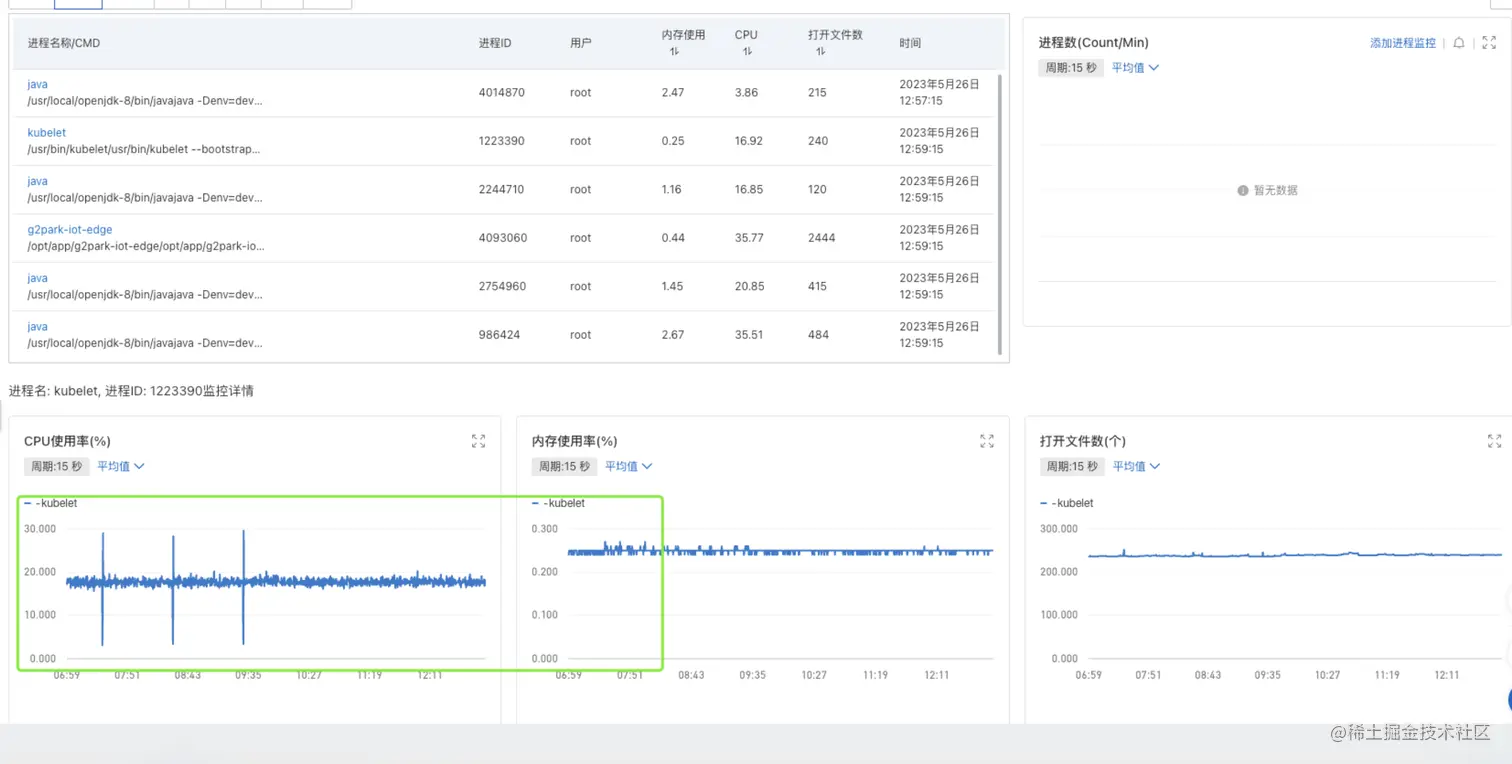Select the highlighted second tab at the top

point(77,3)
